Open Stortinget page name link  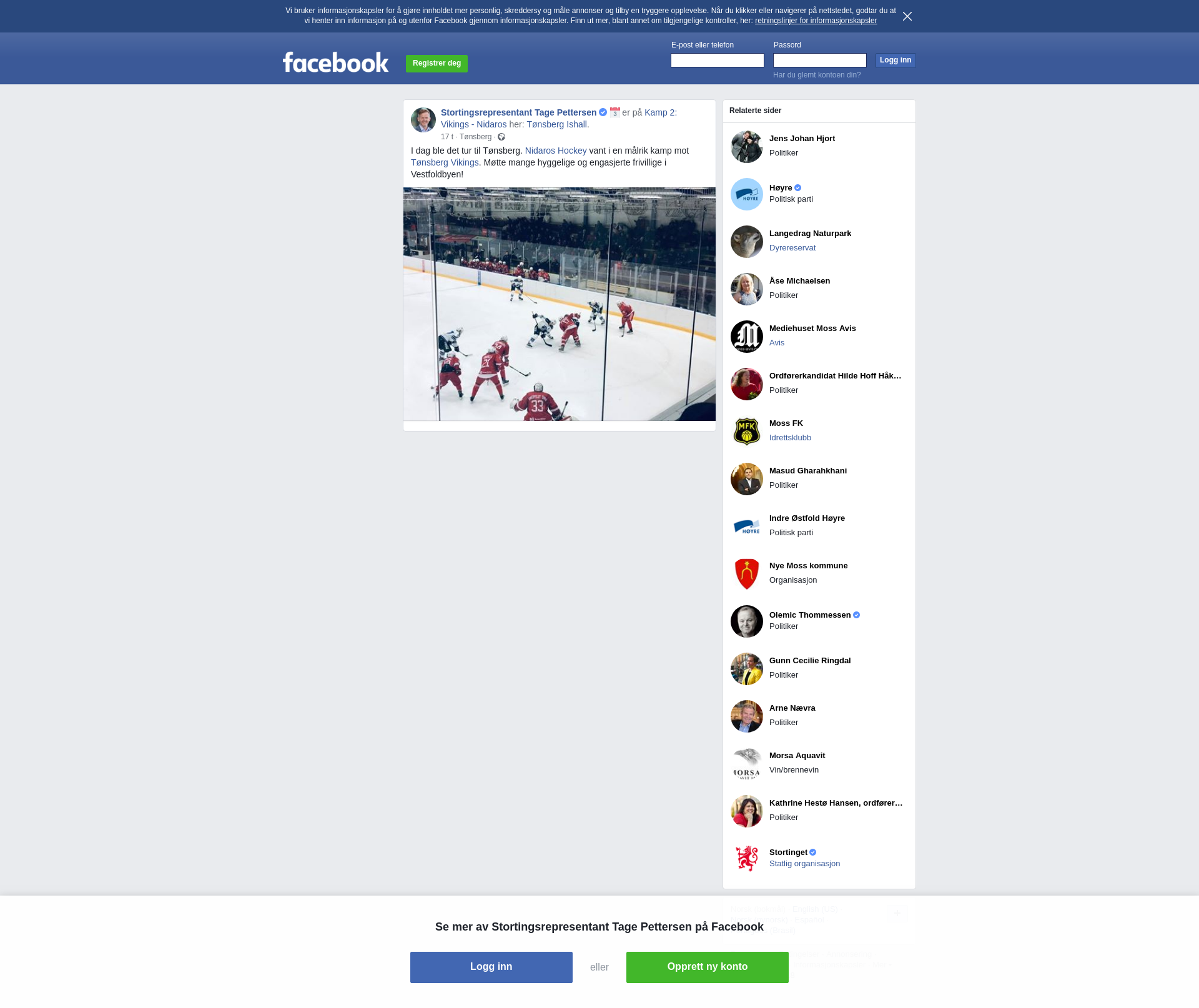tap(788, 852)
